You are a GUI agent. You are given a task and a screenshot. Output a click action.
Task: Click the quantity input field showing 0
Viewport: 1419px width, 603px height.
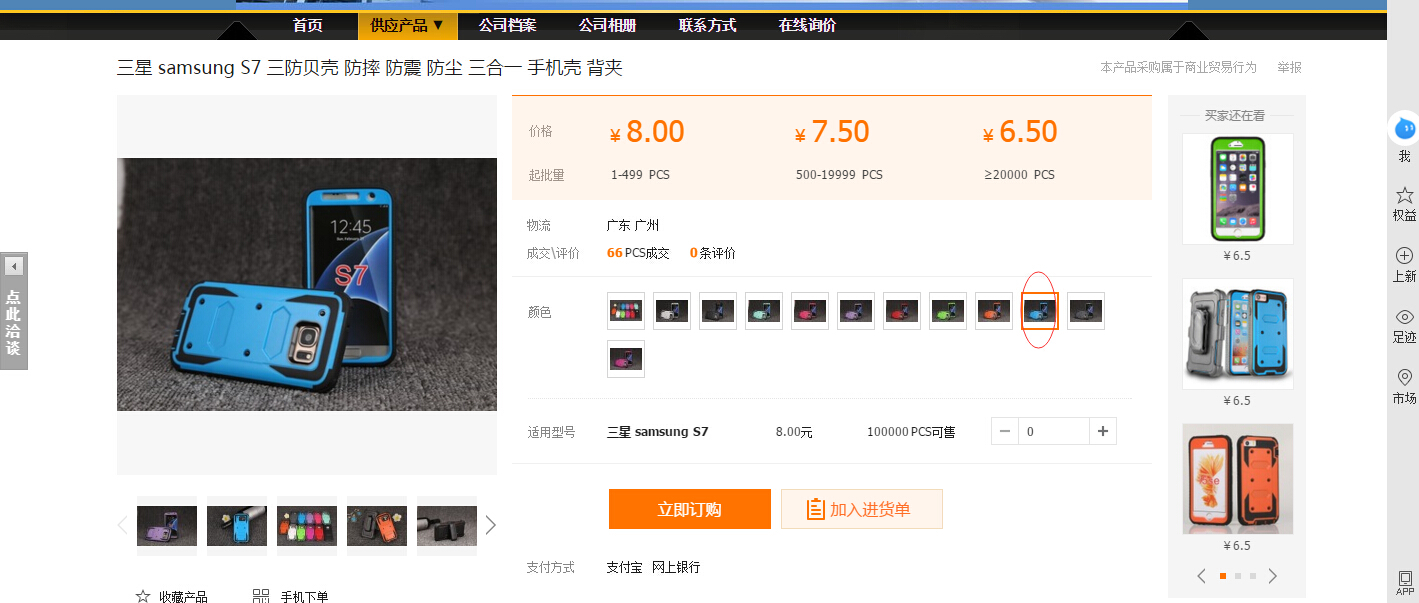pos(1054,431)
